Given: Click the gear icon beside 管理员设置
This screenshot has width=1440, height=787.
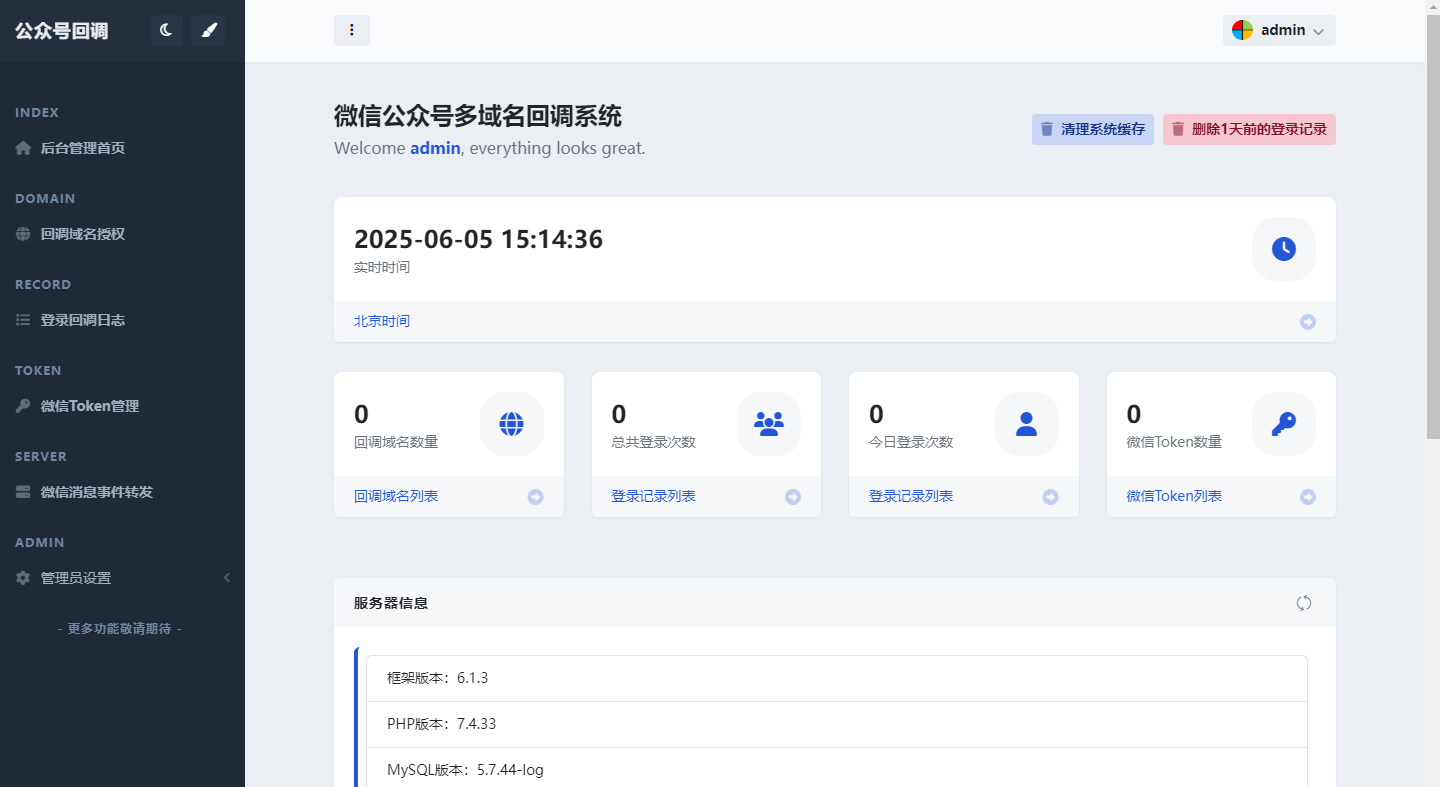Looking at the screenshot, I should [23, 578].
